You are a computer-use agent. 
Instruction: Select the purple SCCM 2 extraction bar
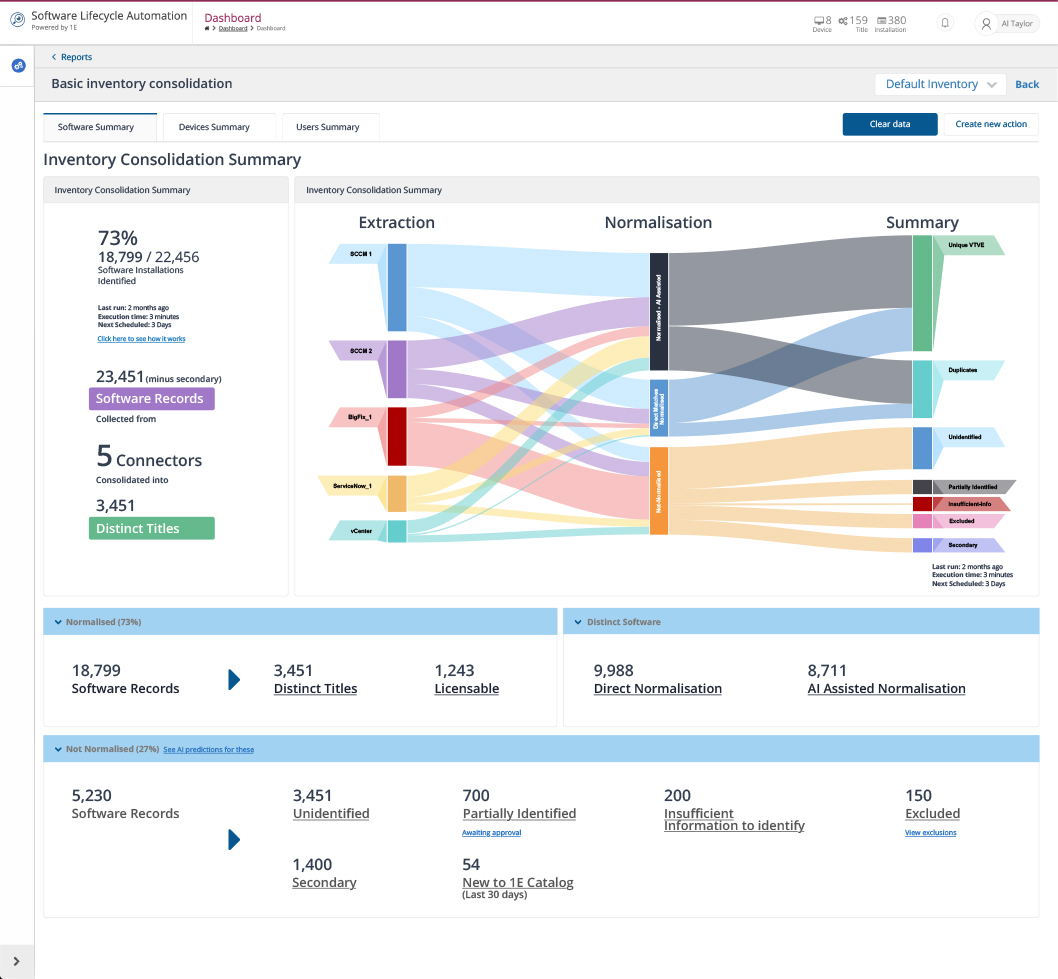tap(397, 369)
